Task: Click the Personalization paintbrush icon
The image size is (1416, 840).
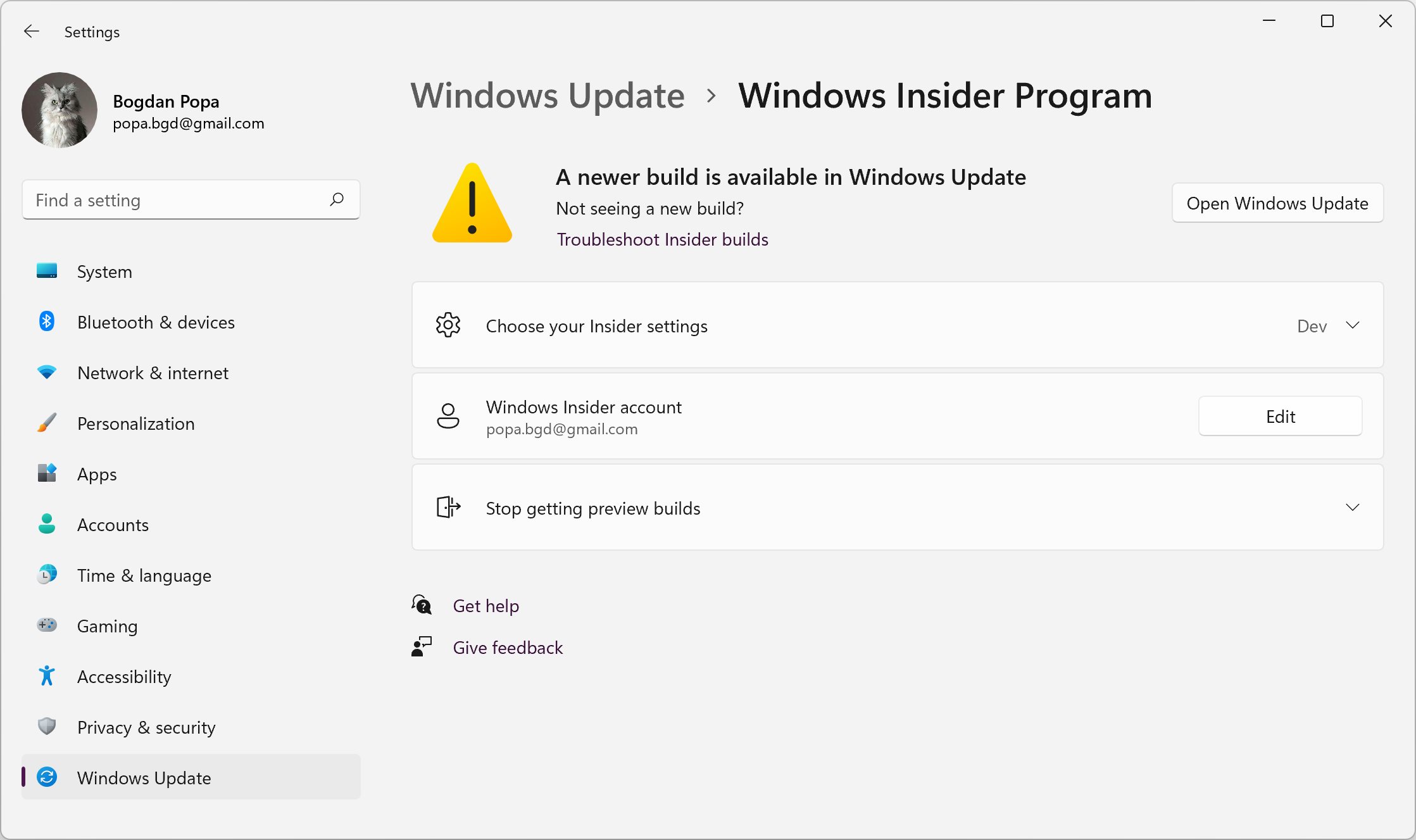Action: (47, 423)
